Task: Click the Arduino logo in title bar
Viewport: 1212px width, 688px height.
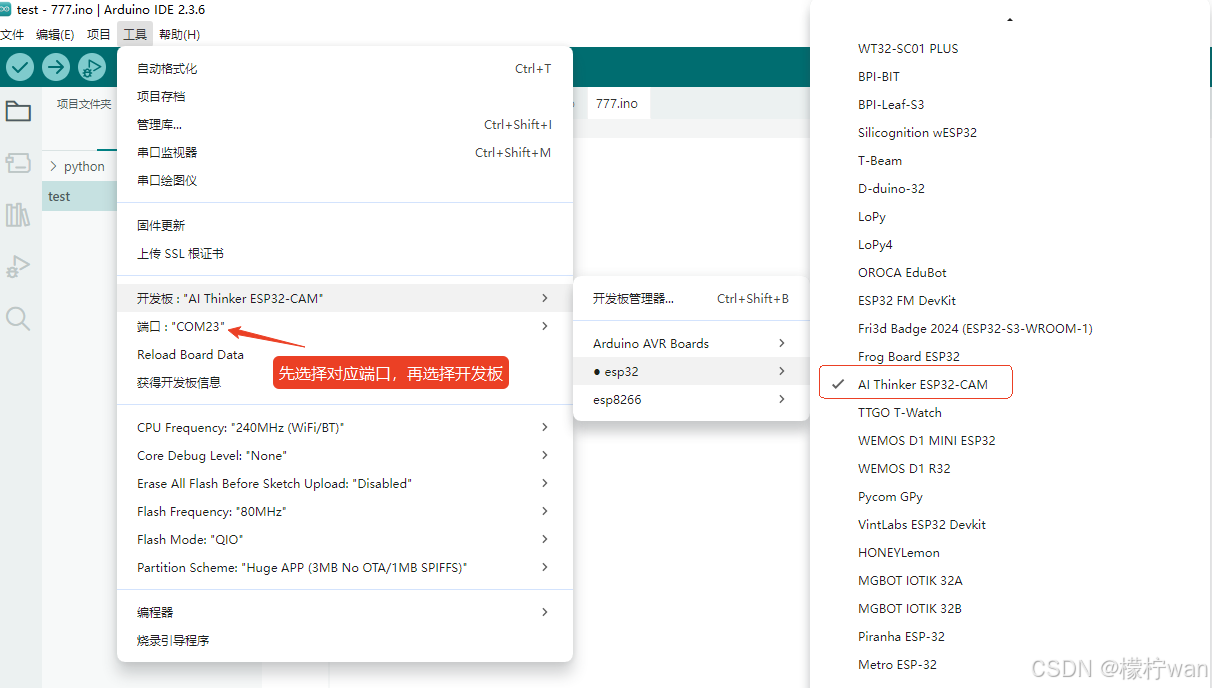Action: [6, 9]
